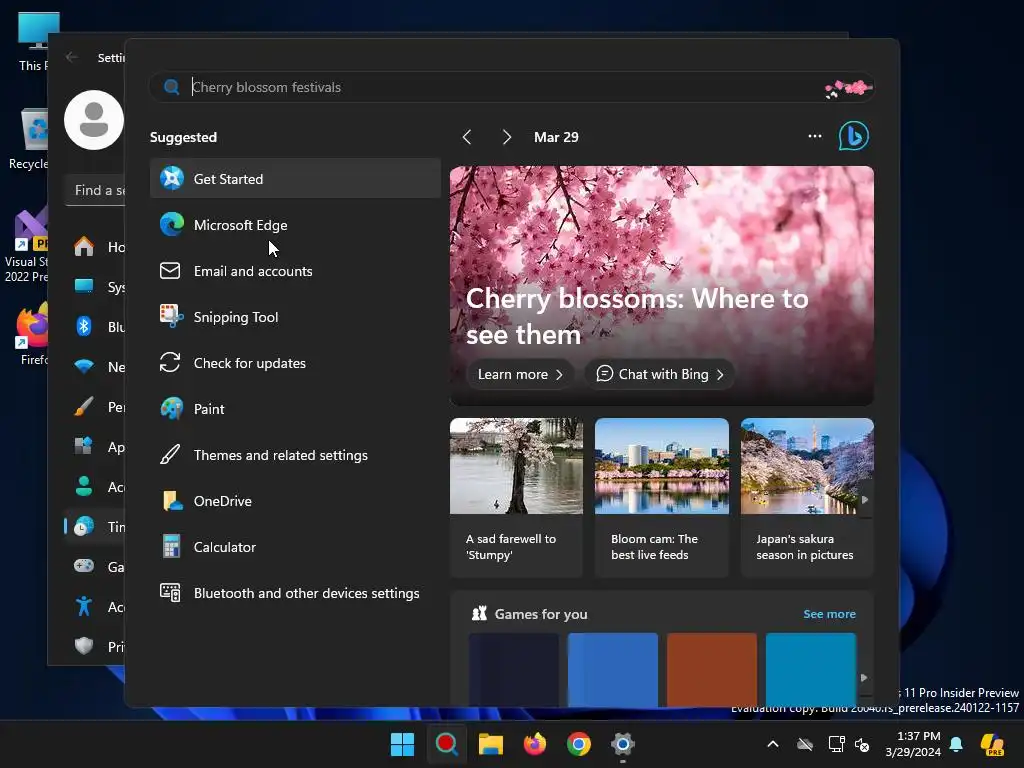The width and height of the screenshot is (1024, 768).
Task: Click the Bing chat icon
Action: 854,136
